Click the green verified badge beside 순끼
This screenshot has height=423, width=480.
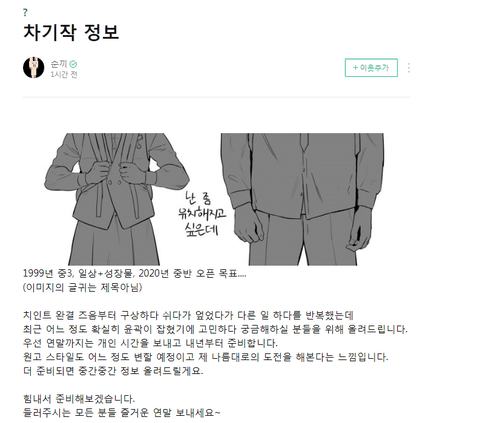tap(73, 64)
